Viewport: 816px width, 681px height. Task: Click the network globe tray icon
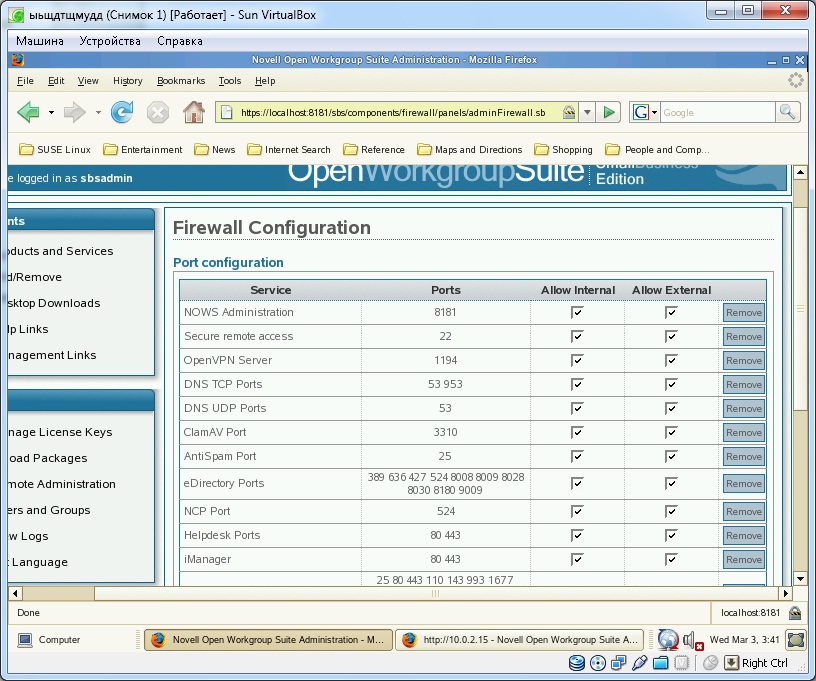[668, 640]
